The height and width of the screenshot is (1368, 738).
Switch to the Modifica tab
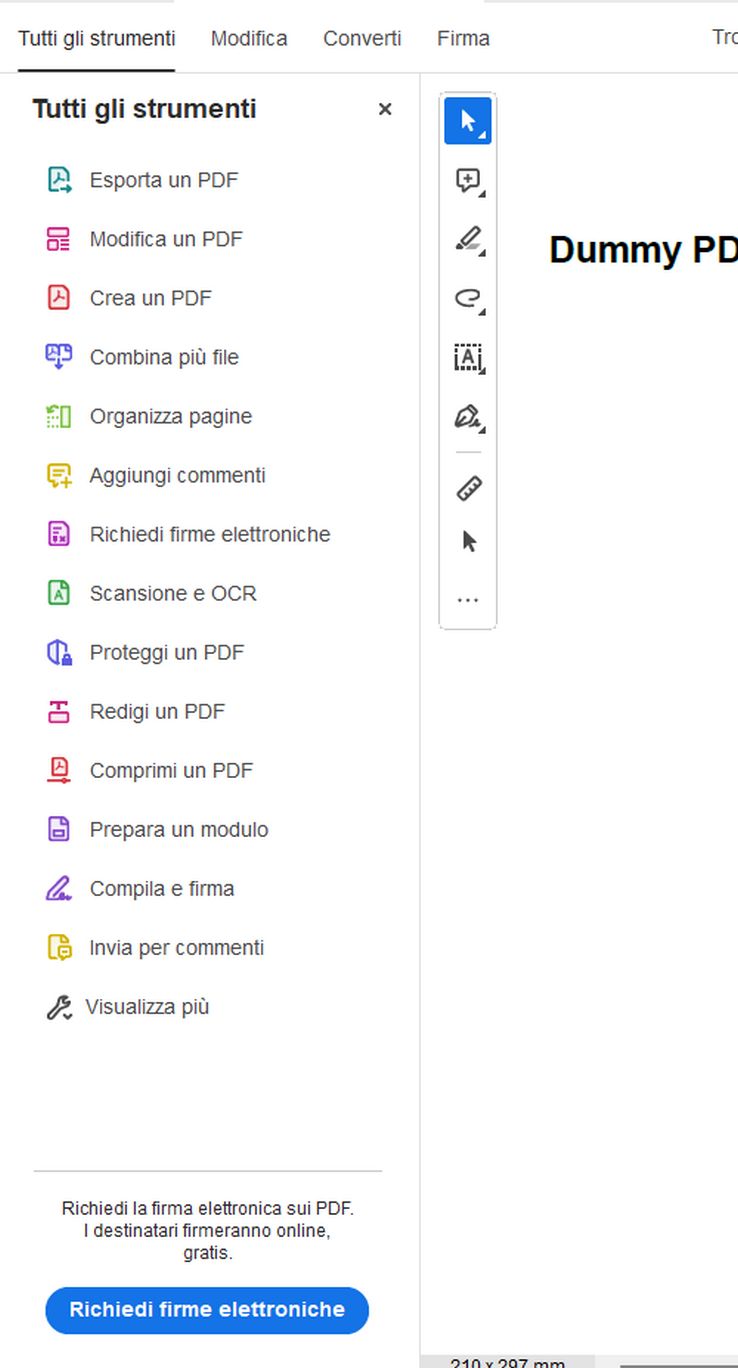pyautogui.click(x=249, y=38)
